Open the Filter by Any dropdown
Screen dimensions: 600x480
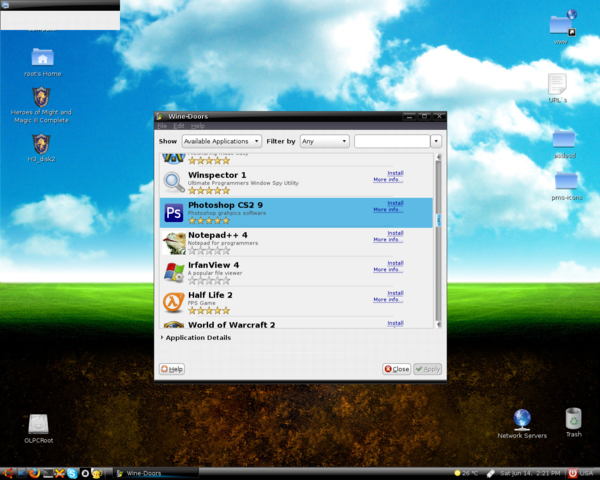coord(324,141)
